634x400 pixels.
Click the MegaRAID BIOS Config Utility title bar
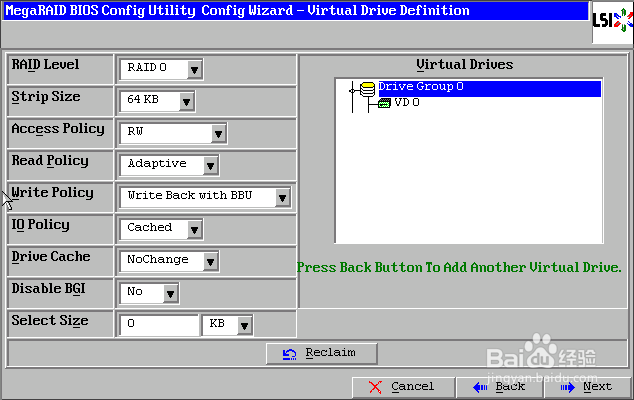click(x=295, y=11)
